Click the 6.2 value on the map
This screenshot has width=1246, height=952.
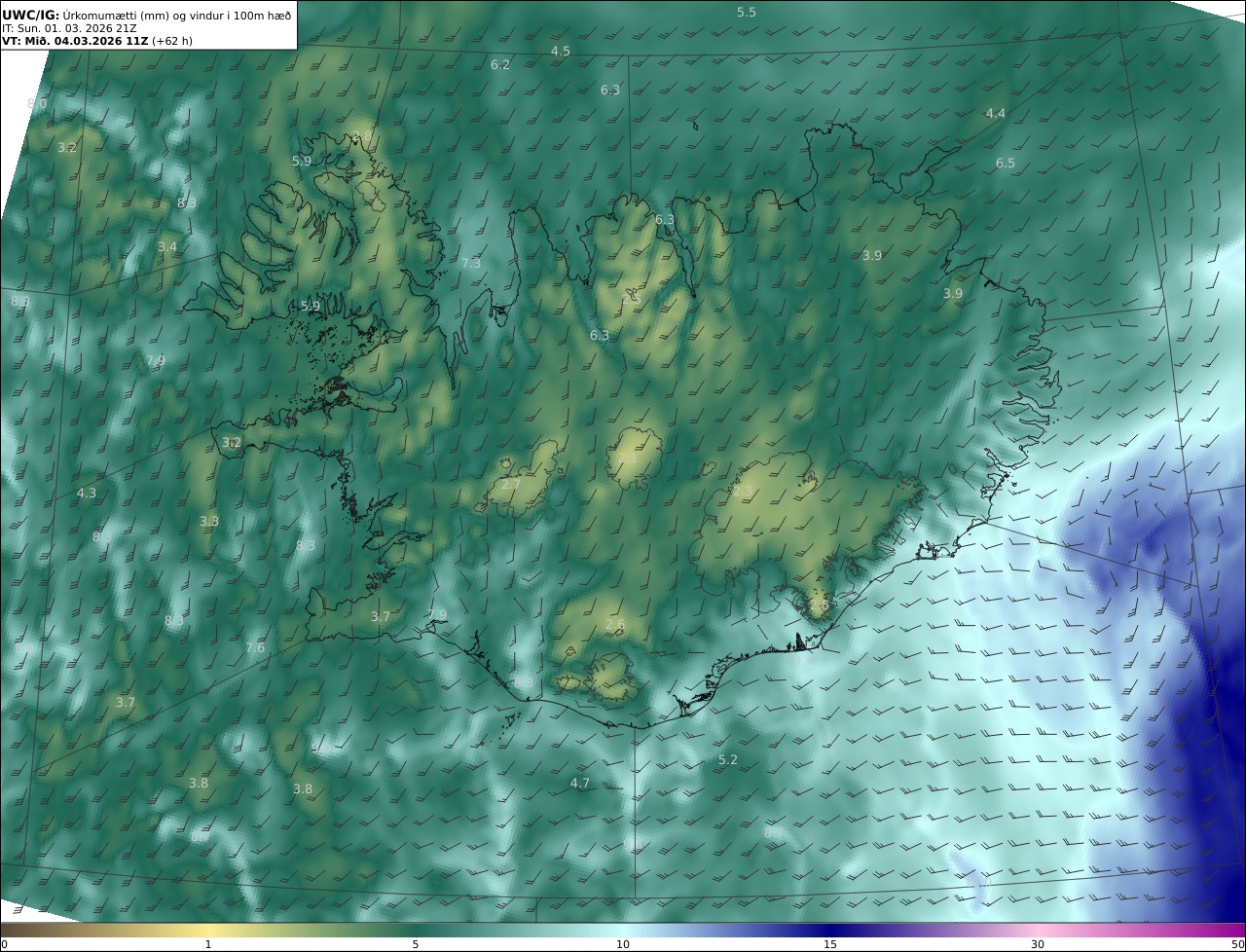pyautogui.click(x=500, y=65)
